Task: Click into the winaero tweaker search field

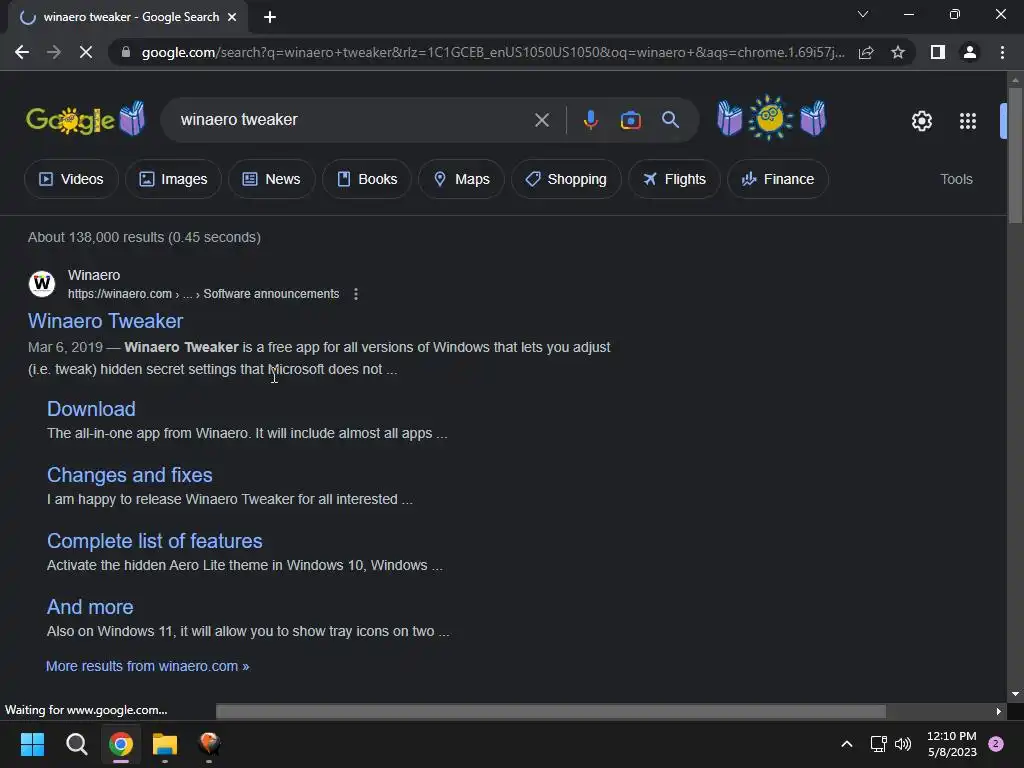Action: click(x=353, y=120)
